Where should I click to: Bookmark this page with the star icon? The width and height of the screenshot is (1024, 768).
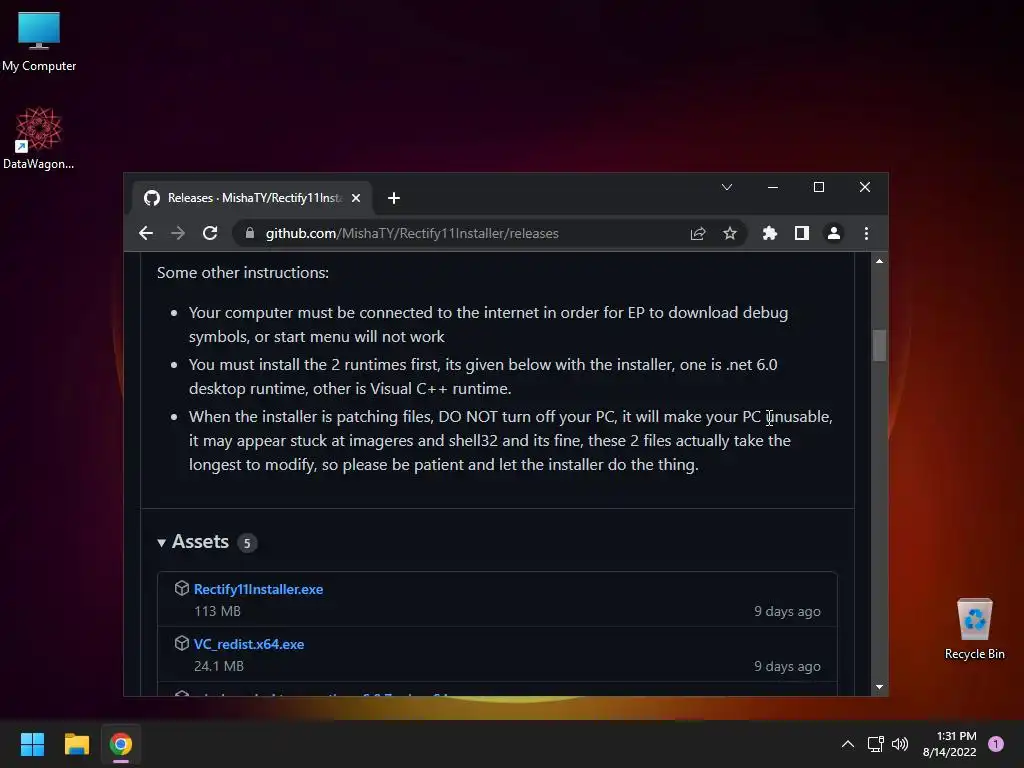[x=730, y=233]
